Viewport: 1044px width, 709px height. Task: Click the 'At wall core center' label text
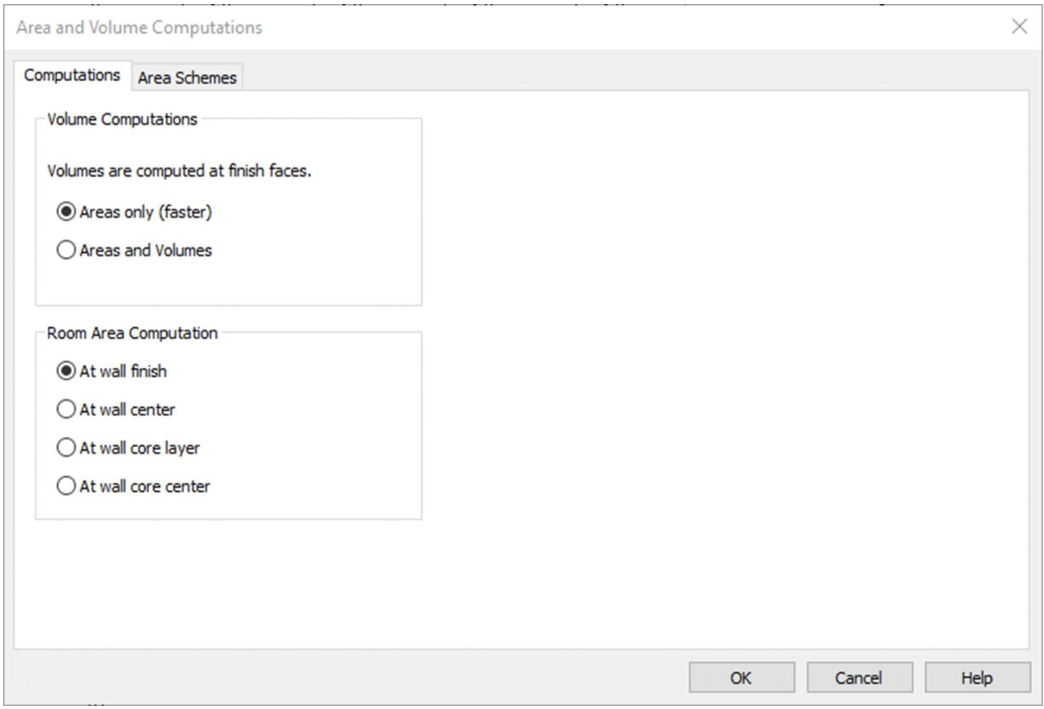point(145,487)
